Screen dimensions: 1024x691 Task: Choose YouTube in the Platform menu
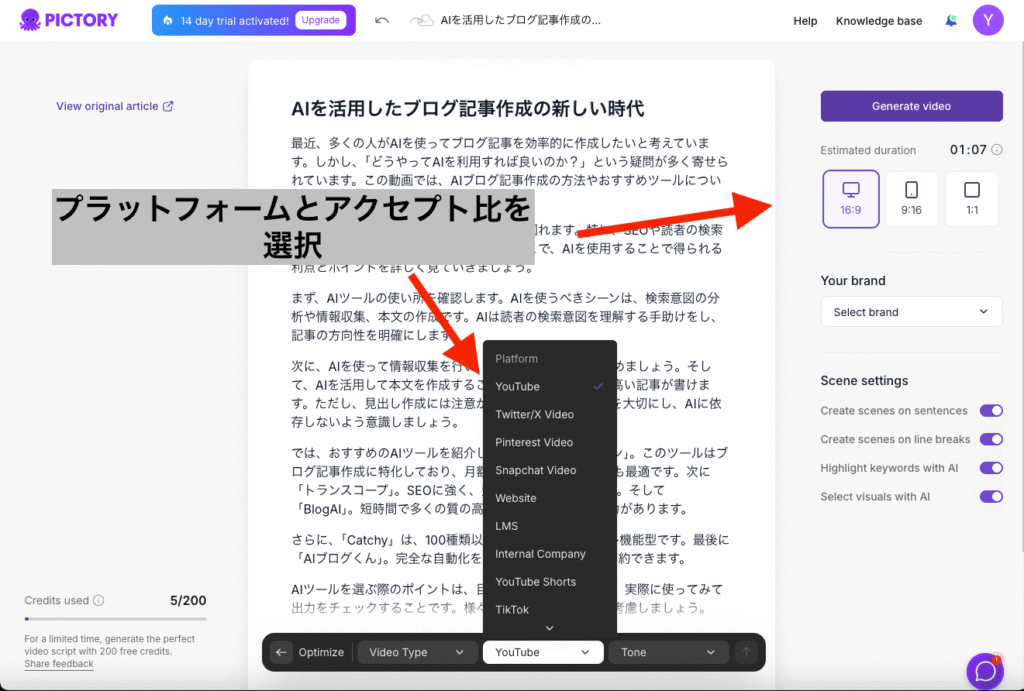[x=549, y=387]
